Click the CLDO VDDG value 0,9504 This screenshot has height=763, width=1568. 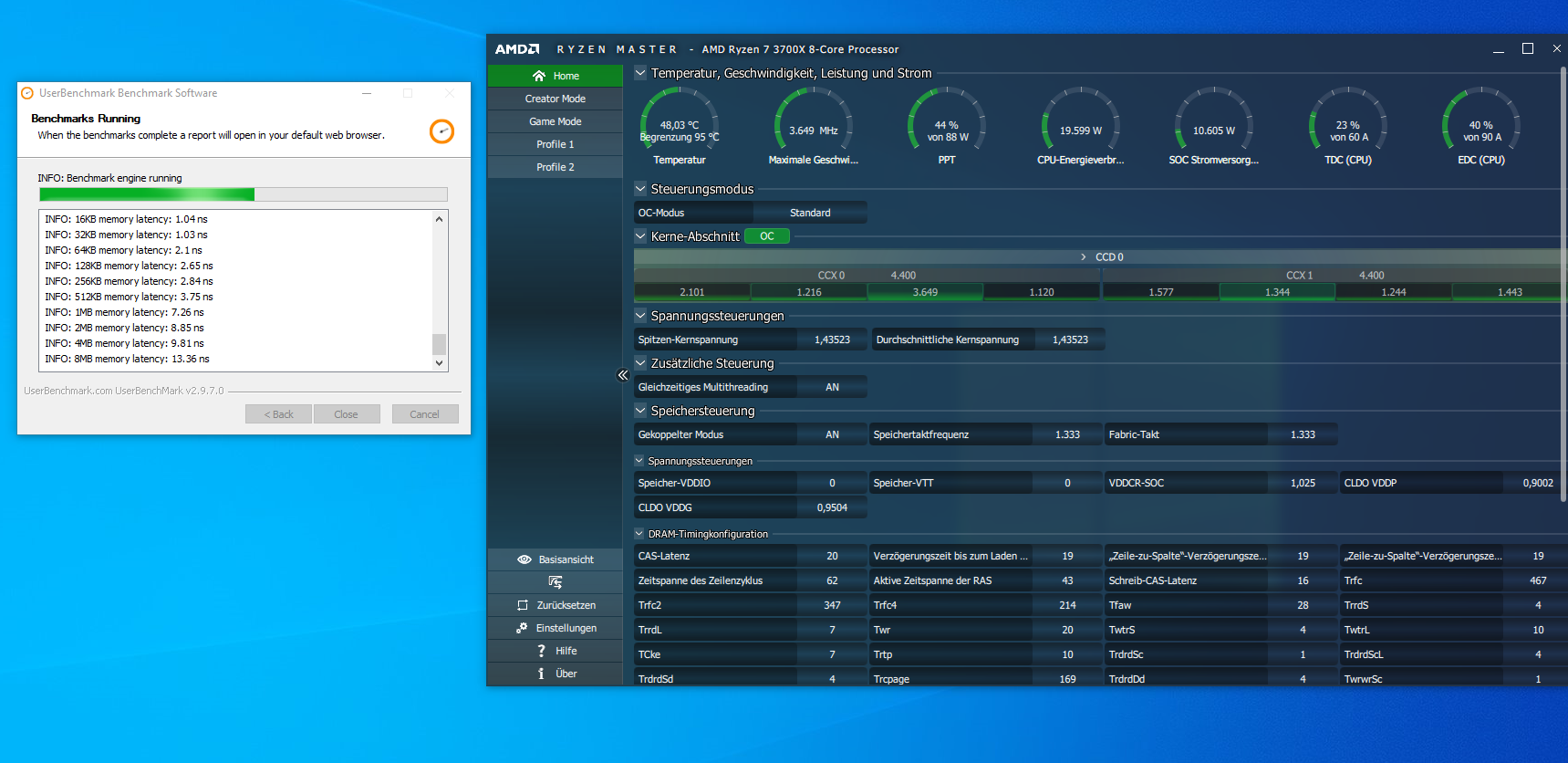coord(832,507)
